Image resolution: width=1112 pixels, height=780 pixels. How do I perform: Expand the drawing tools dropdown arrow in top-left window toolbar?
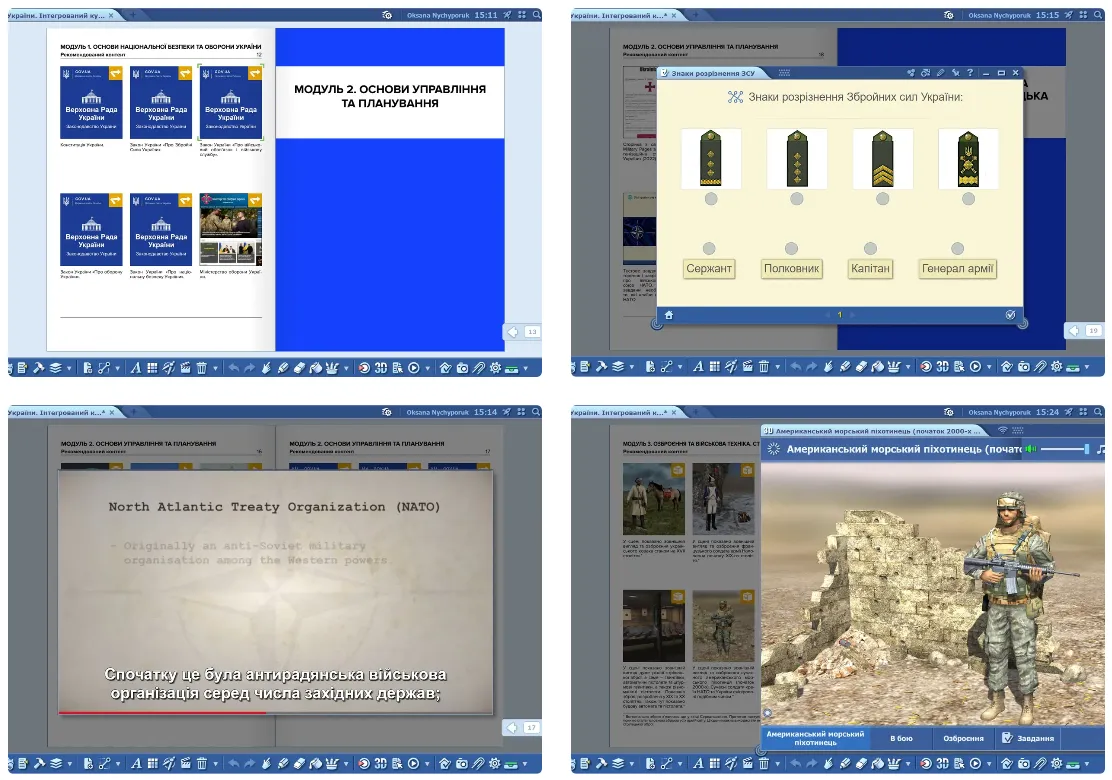tap(346, 369)
